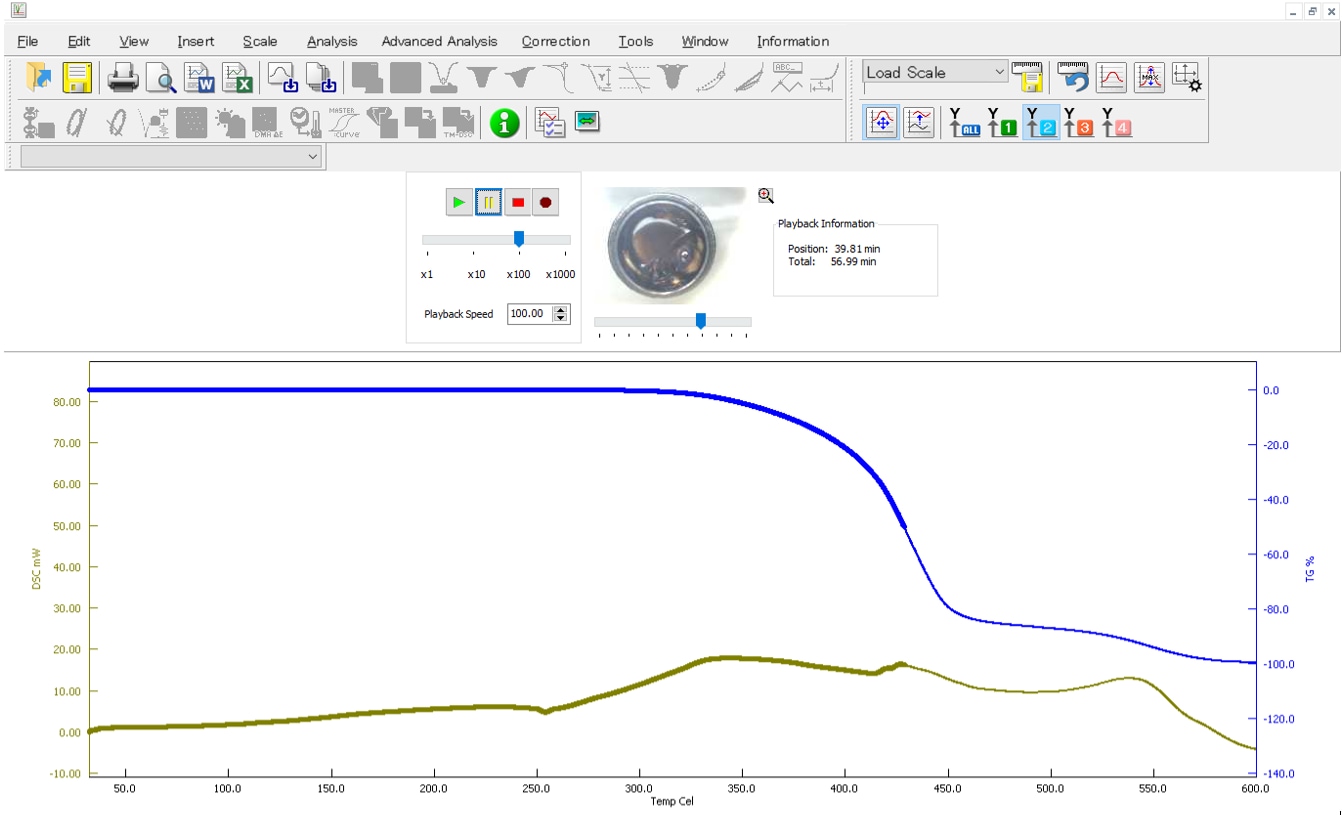
Task: Export data to Word document icon
Action: click(199, 77)
